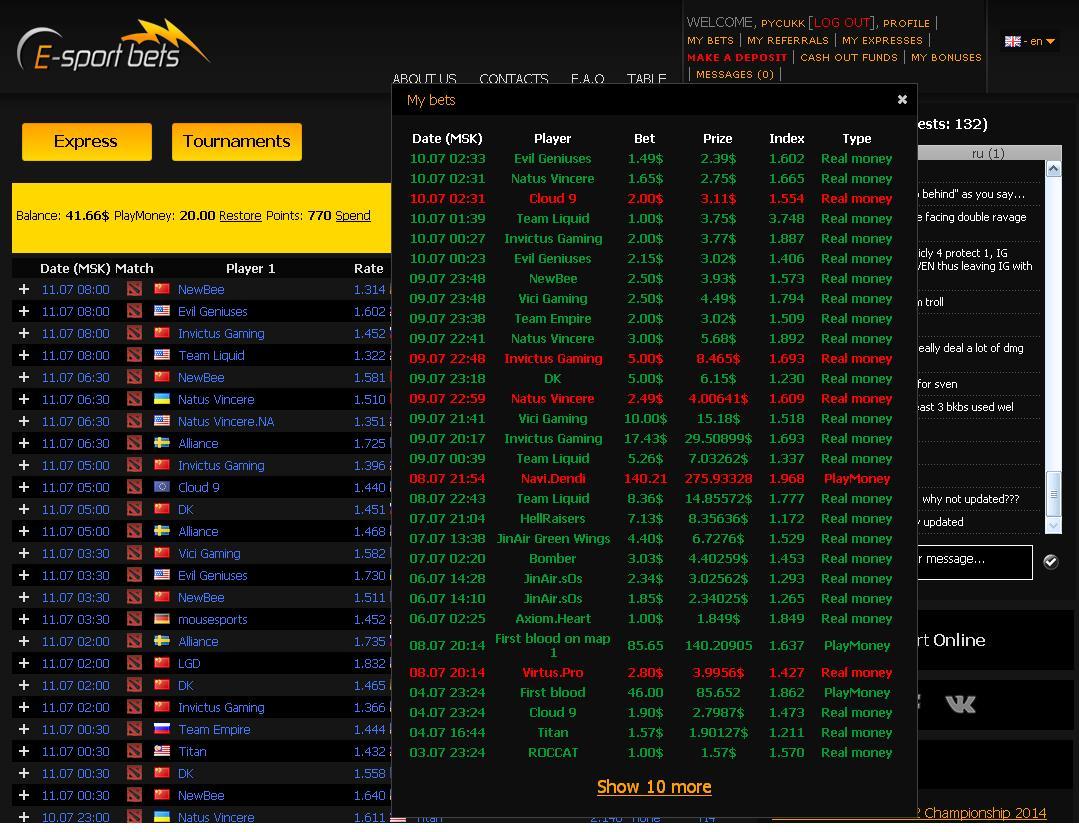Click Dota icon in mousesports row
Screen dimensions: 1079x832
click(134, 619)
